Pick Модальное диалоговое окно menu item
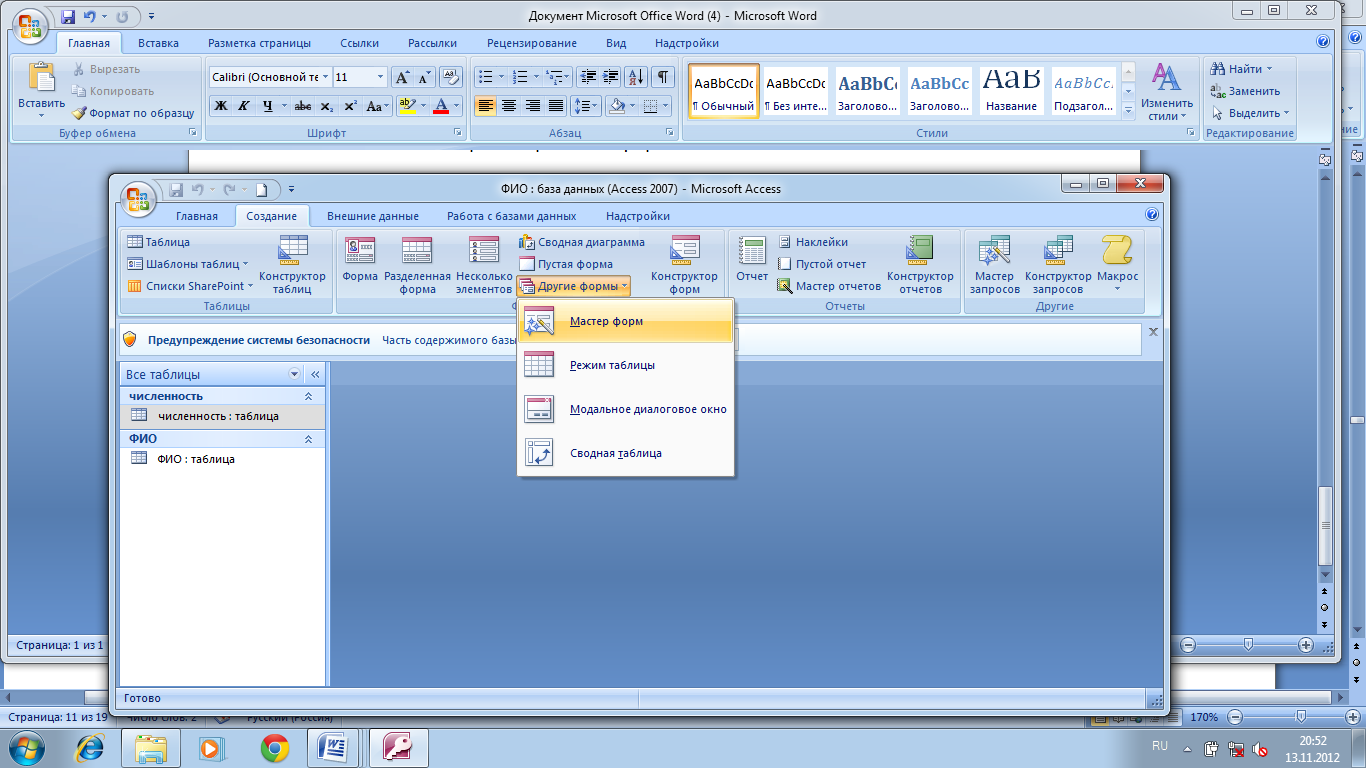Viewport: 1366px width, 768px height. coord(626,409)
